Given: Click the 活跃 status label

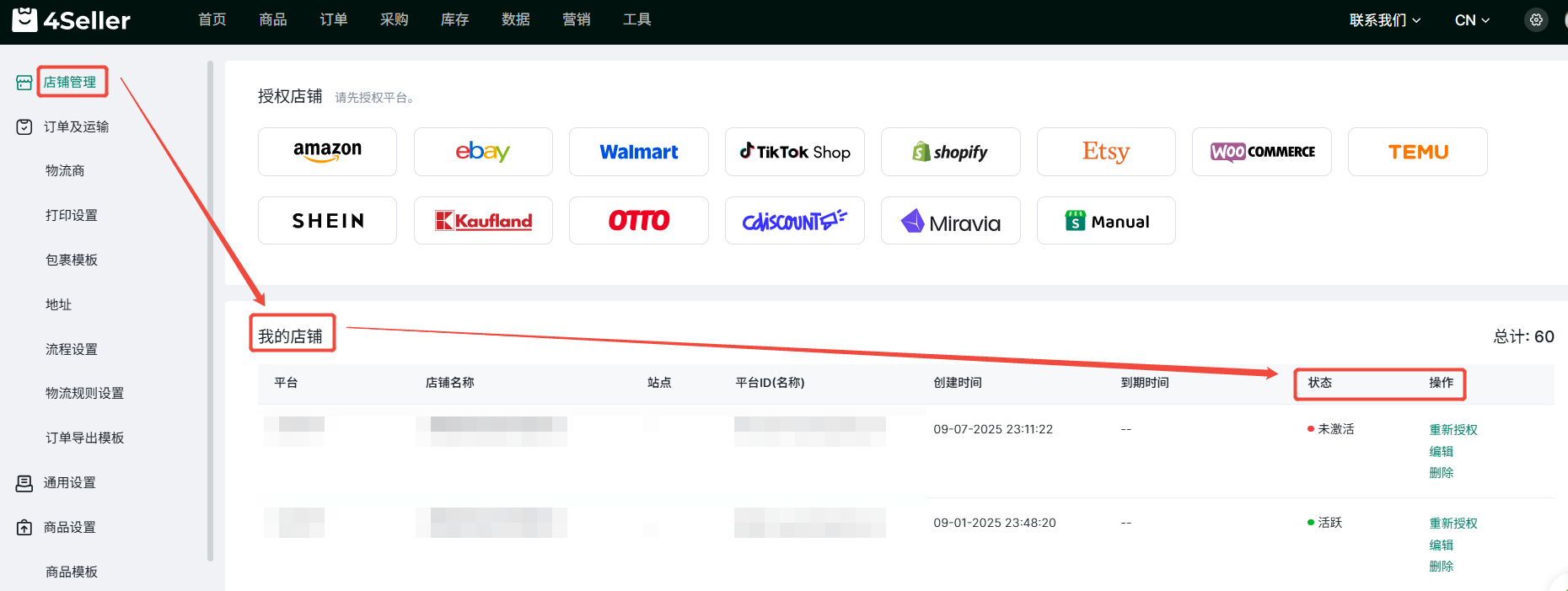Looking at the screenshot, I should point(1329,523).
